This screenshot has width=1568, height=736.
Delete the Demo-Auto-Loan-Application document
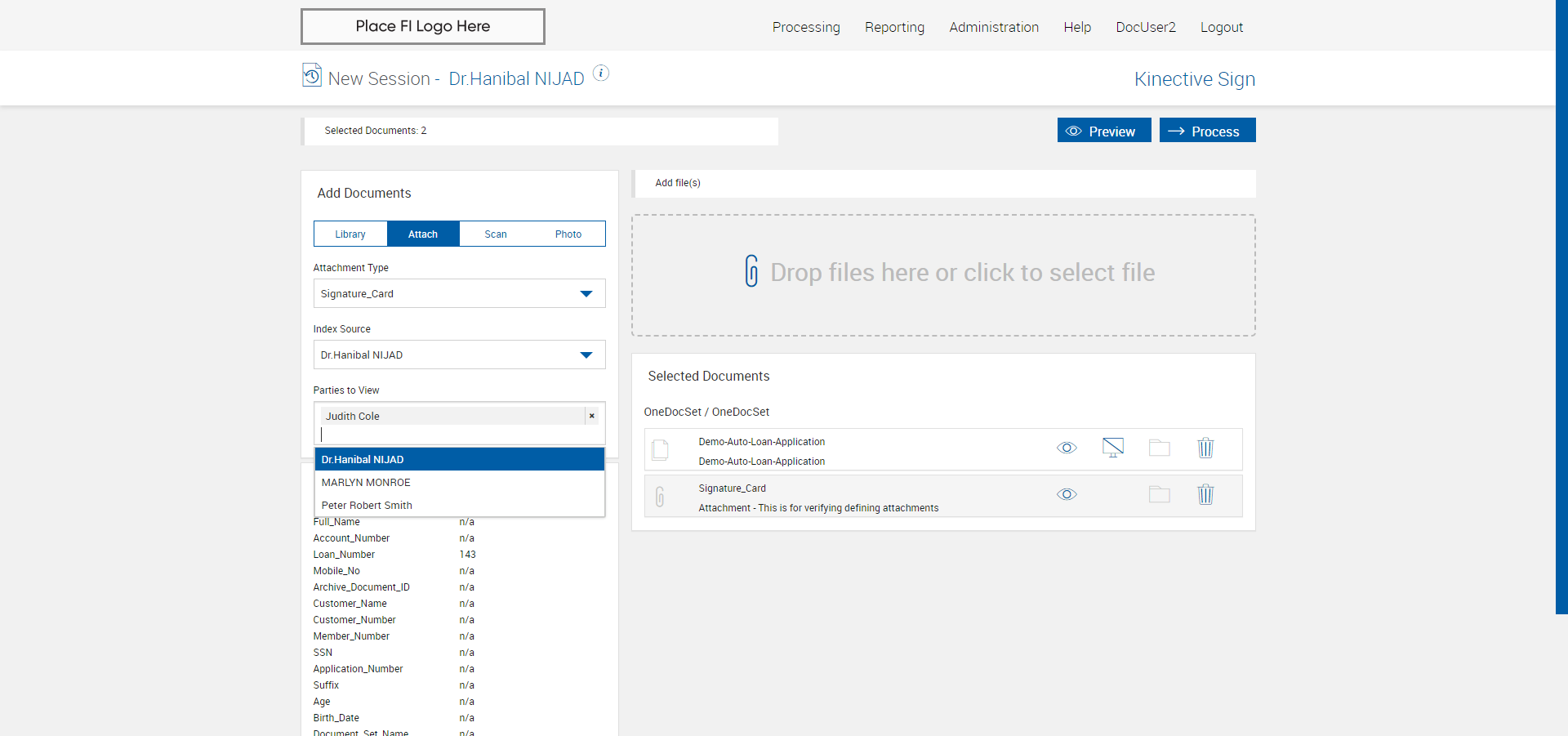[1205, 448]
